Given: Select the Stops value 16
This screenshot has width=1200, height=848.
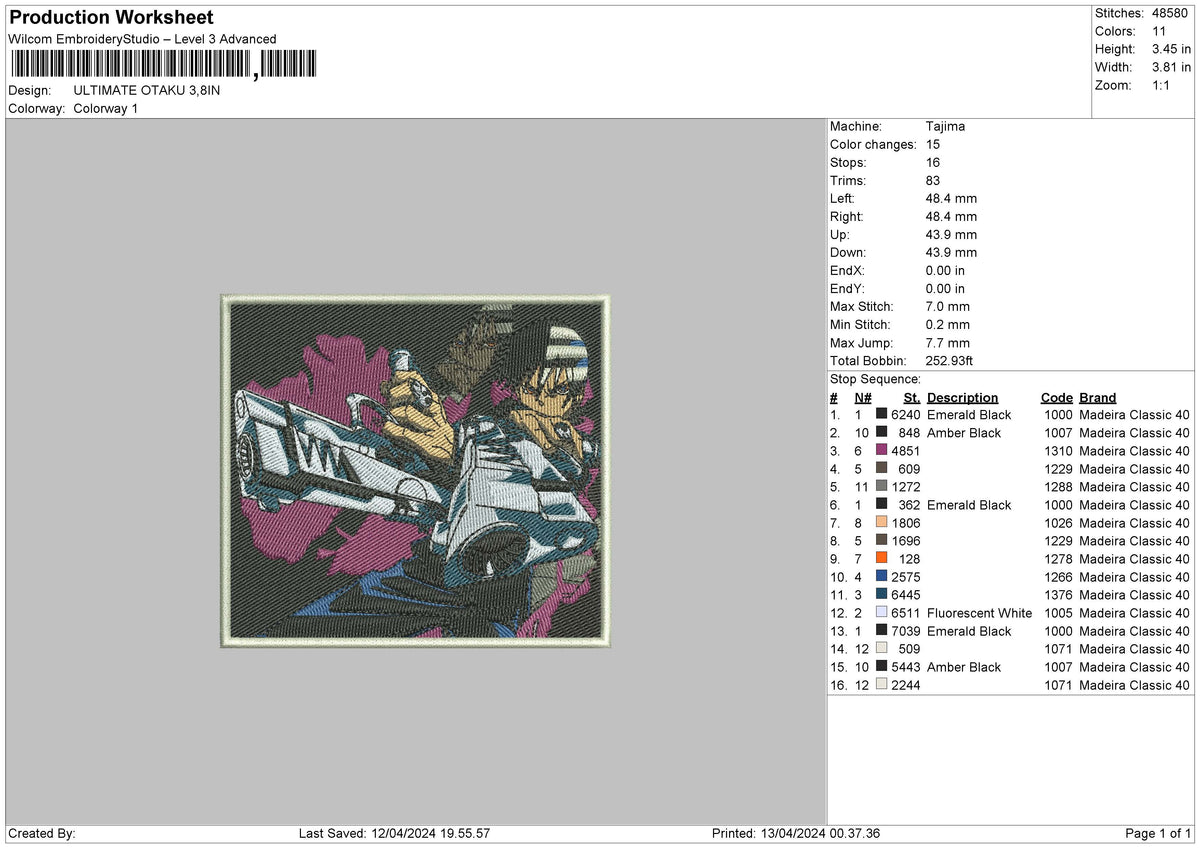Looking at the screenshot, I should click(x=934, y=163).
